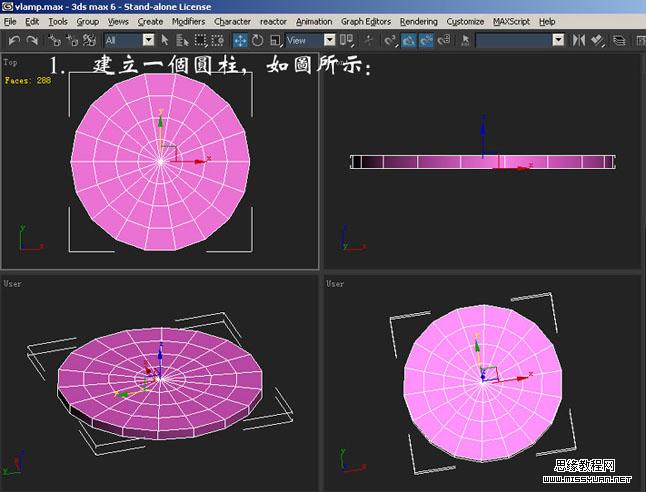The height and width of the screenshot is (492, 646).
Task: Pick the Select Object arrow tool
Action: [165, 40]
